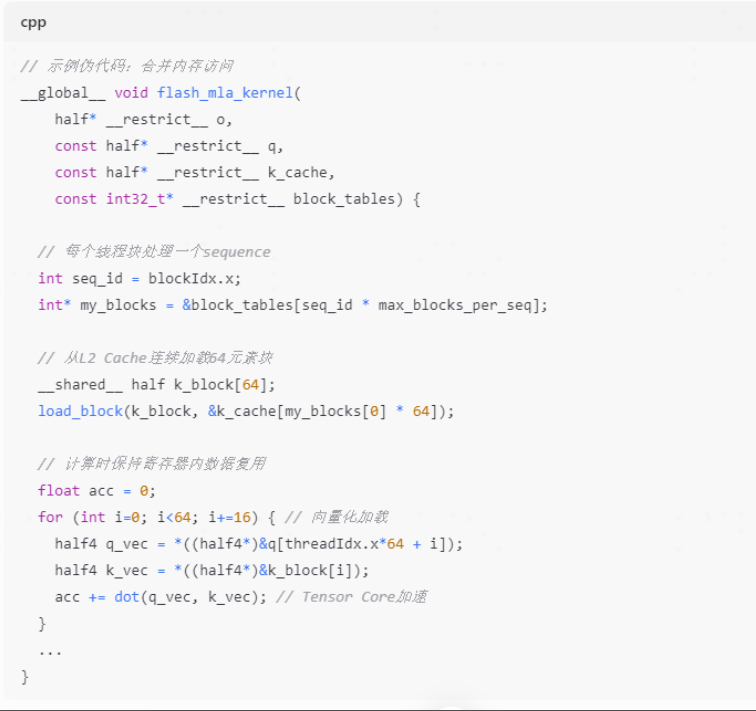The height and width of the screenshot is (711, 756).
Task: Click the Tensor Core加速 comment
Action: tap(351, 597)
